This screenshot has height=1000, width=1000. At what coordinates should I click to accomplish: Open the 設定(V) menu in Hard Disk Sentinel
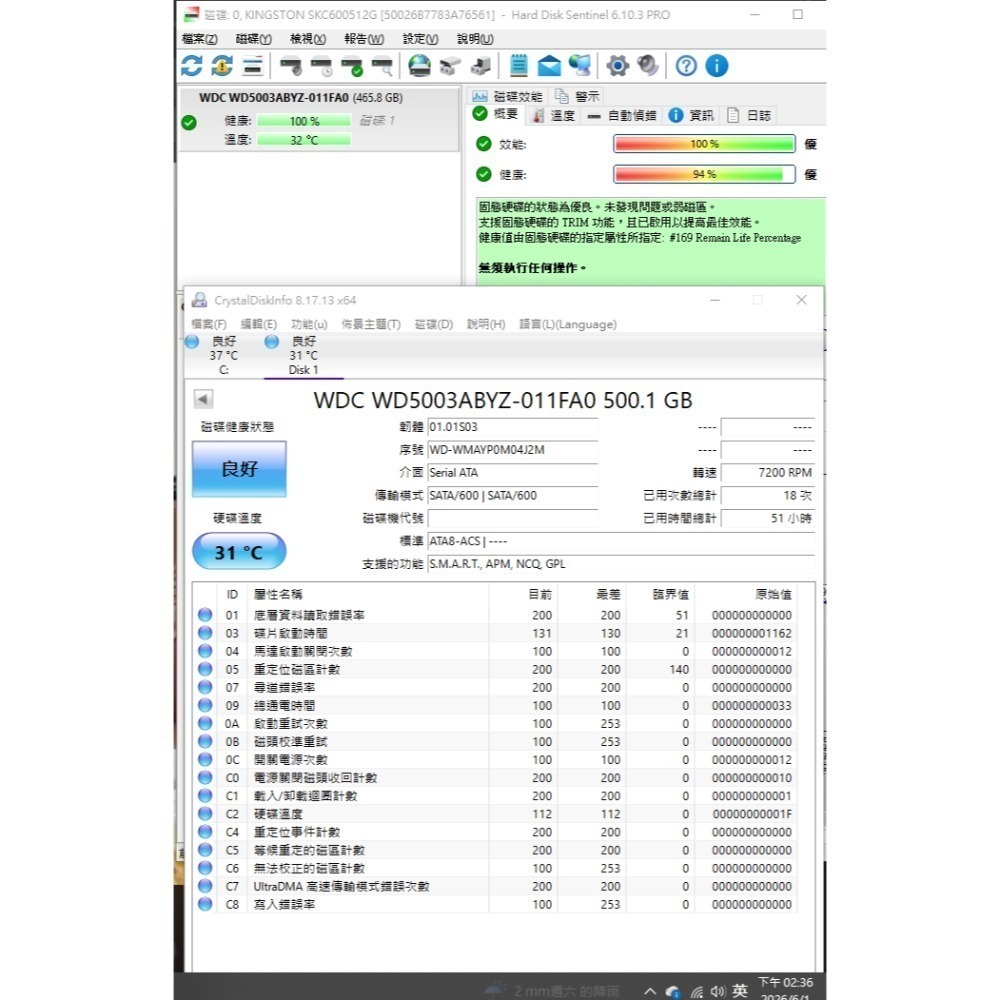tap(420, 39)
